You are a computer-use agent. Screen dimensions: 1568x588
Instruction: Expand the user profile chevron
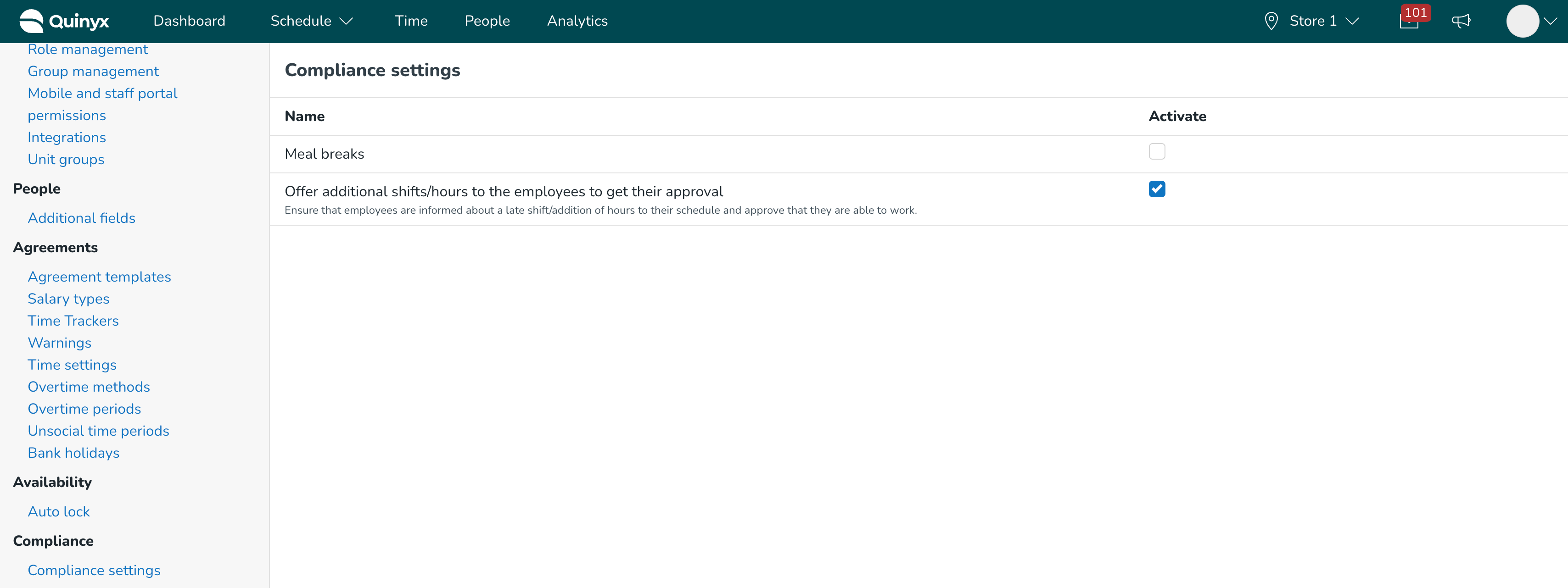click(1551, 21)
